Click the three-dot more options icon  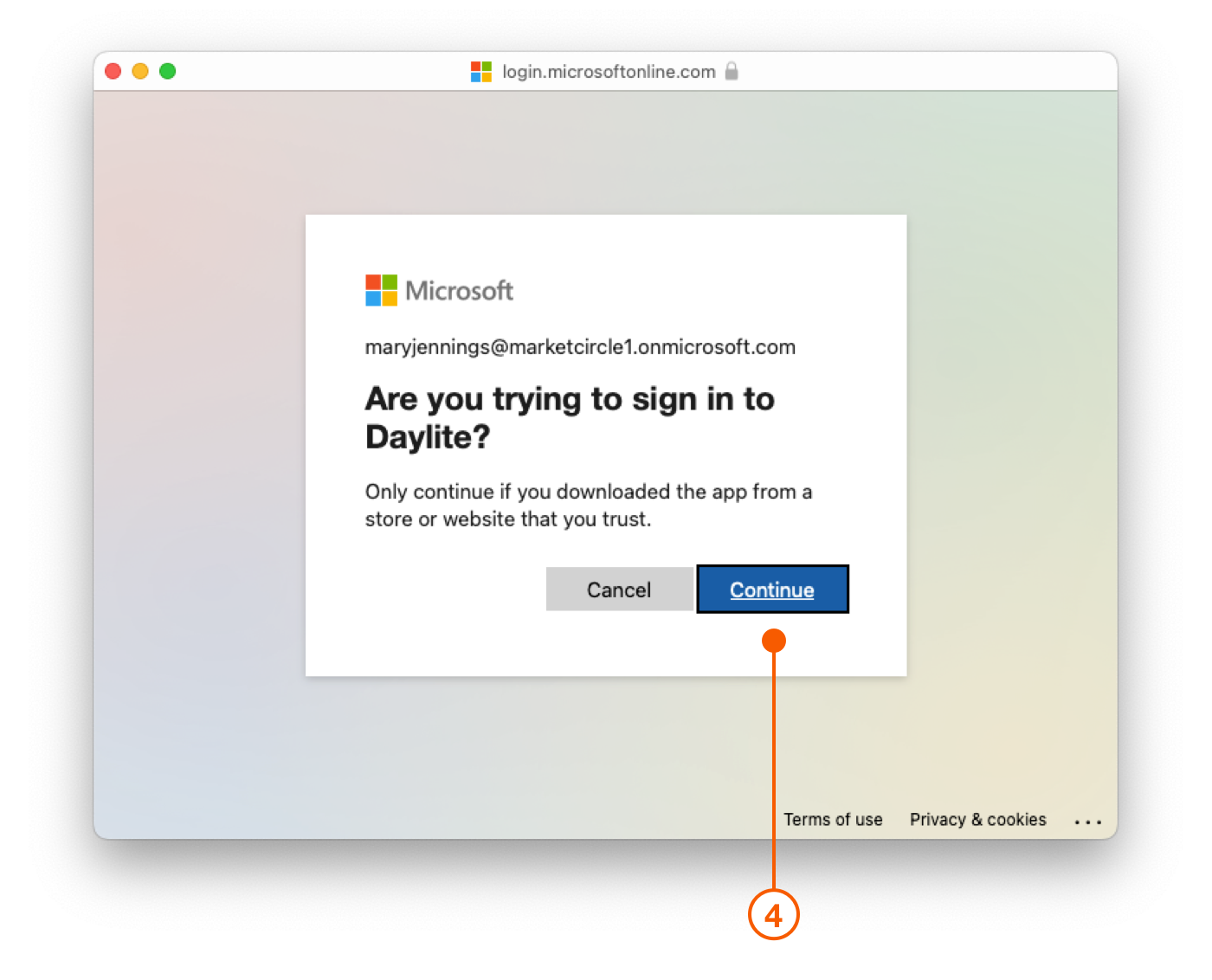pos(1087,822)
